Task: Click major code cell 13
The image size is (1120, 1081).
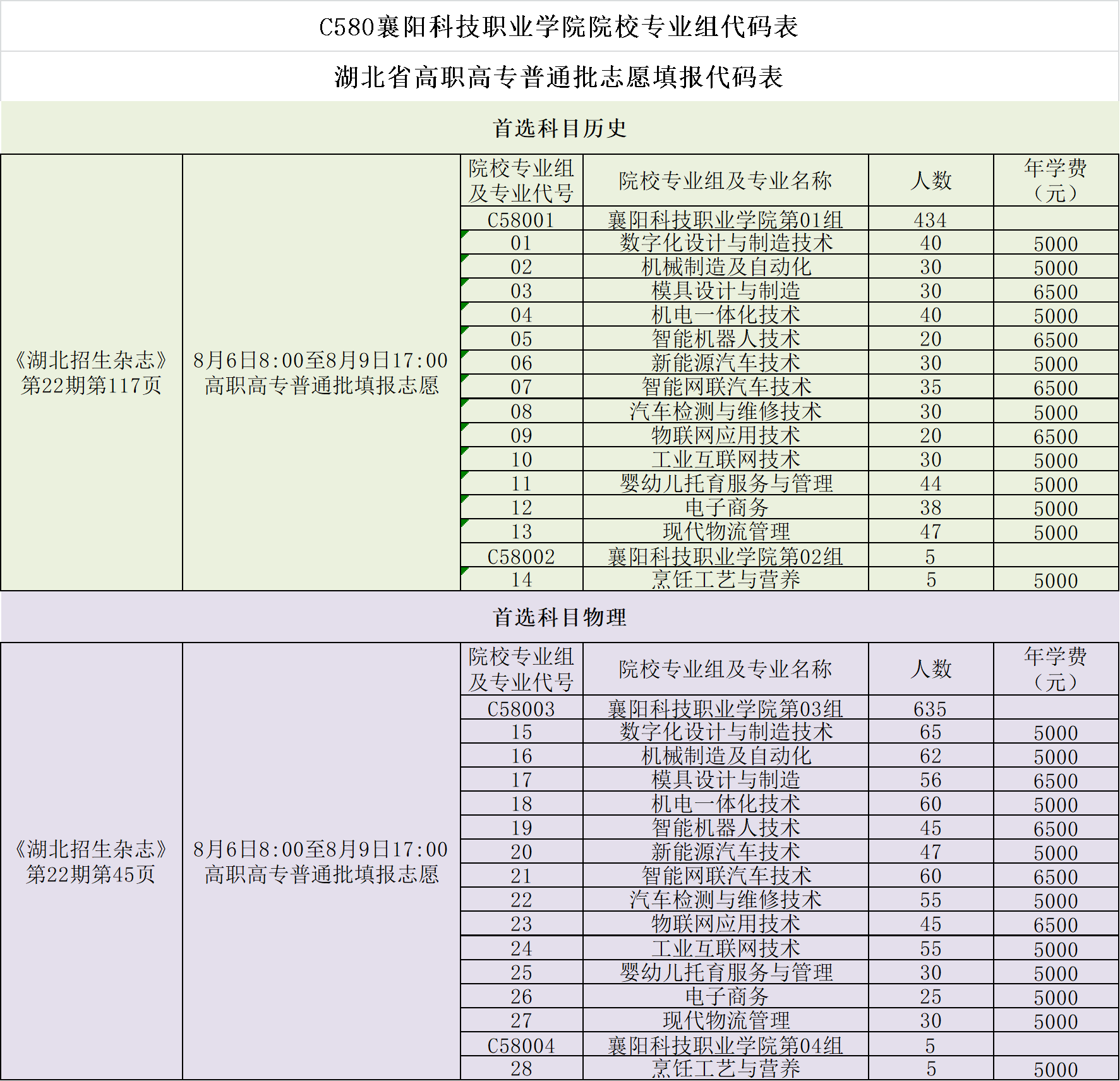Action: pos(521,532)
